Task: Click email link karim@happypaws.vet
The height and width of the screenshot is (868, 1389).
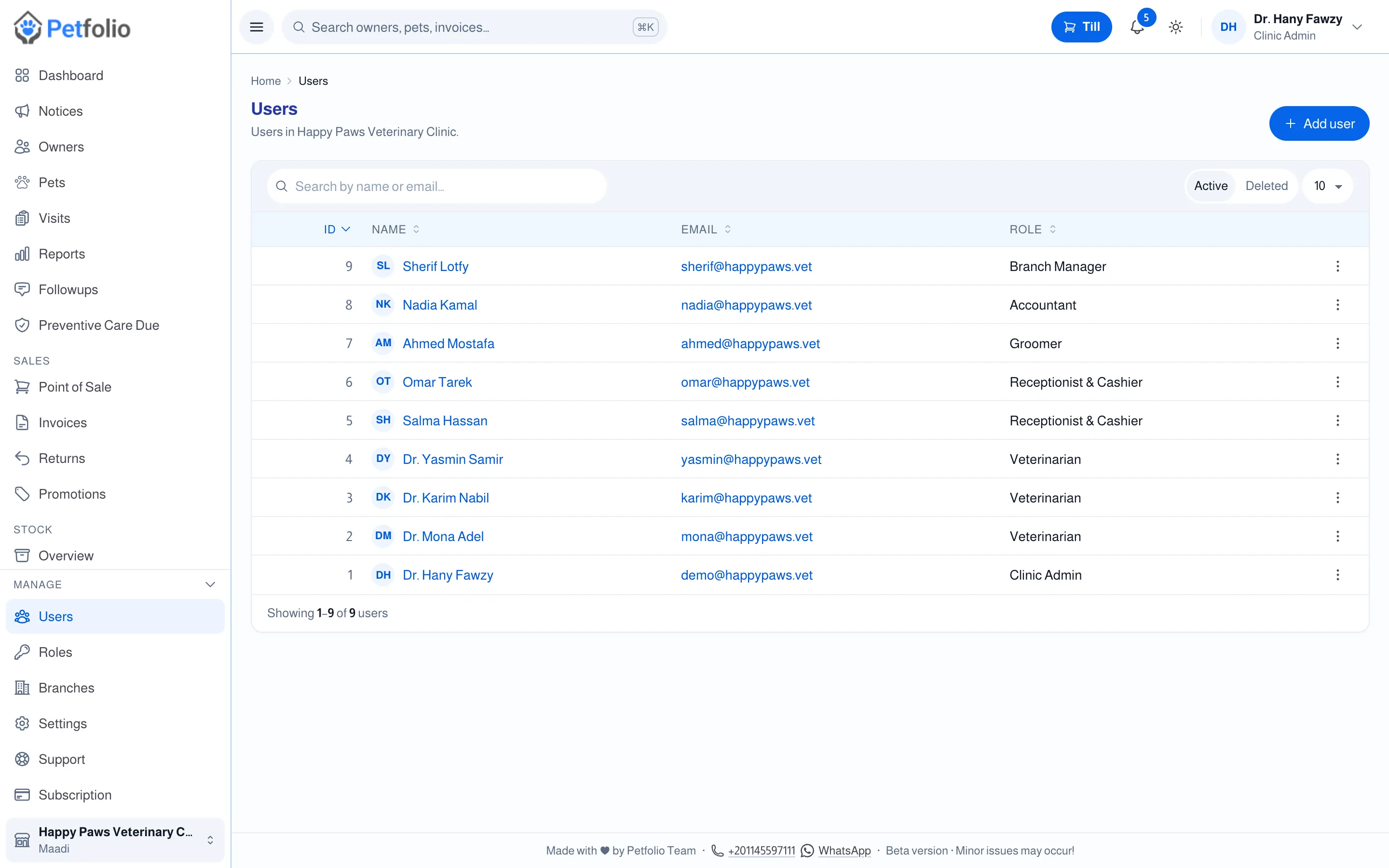Action: (x=746, y=498)
